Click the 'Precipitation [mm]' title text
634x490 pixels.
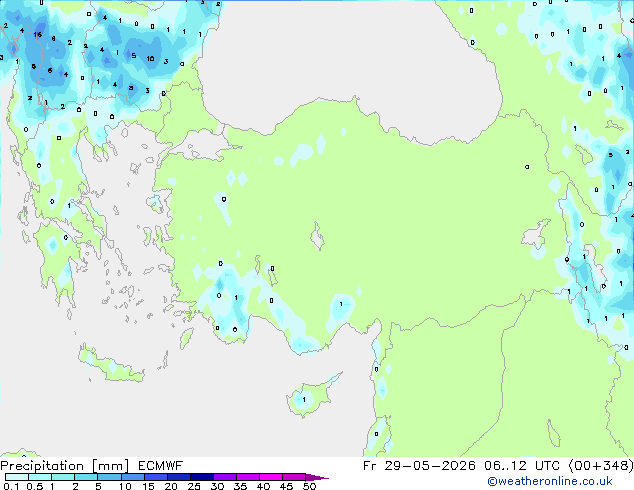(65, 466)
